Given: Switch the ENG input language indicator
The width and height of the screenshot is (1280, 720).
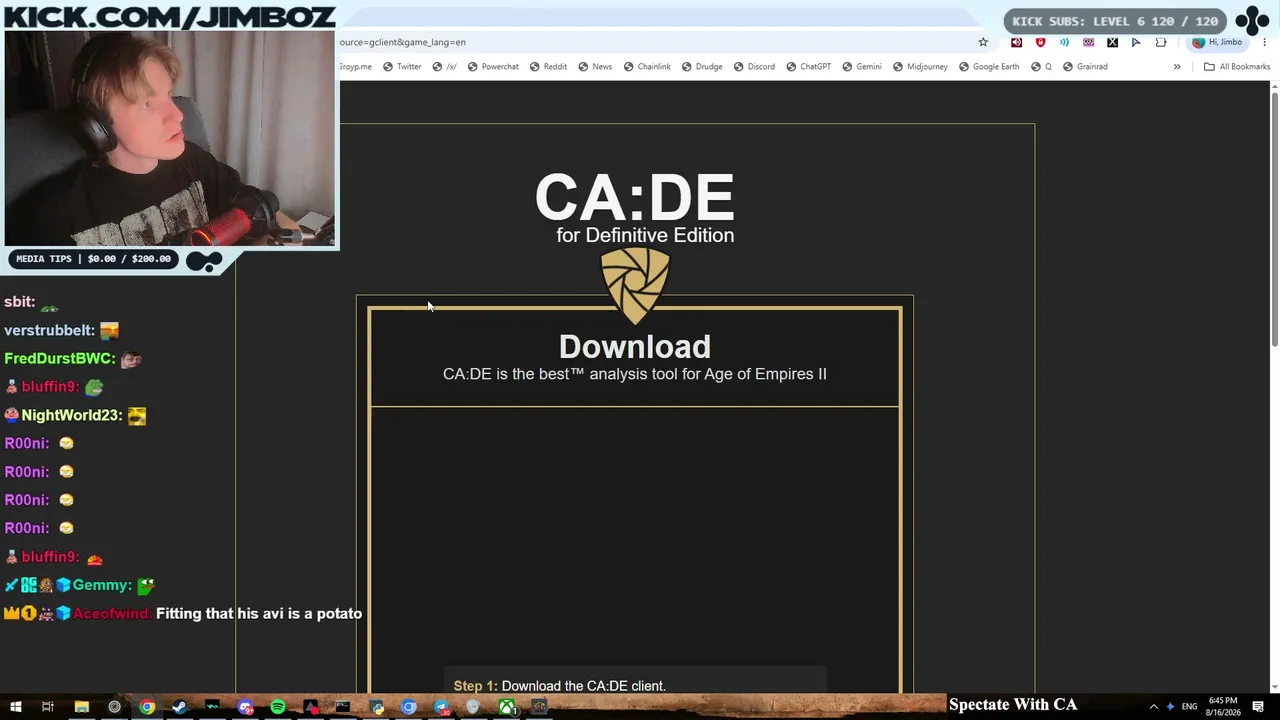Looking at the screenshot, I should [x=1189, y=707].
